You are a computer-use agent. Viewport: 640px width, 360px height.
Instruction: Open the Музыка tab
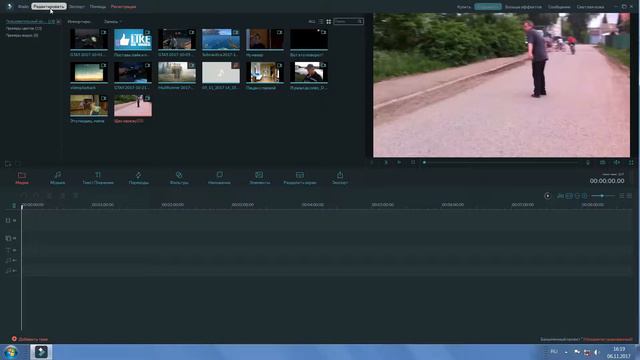pos(58,178)
